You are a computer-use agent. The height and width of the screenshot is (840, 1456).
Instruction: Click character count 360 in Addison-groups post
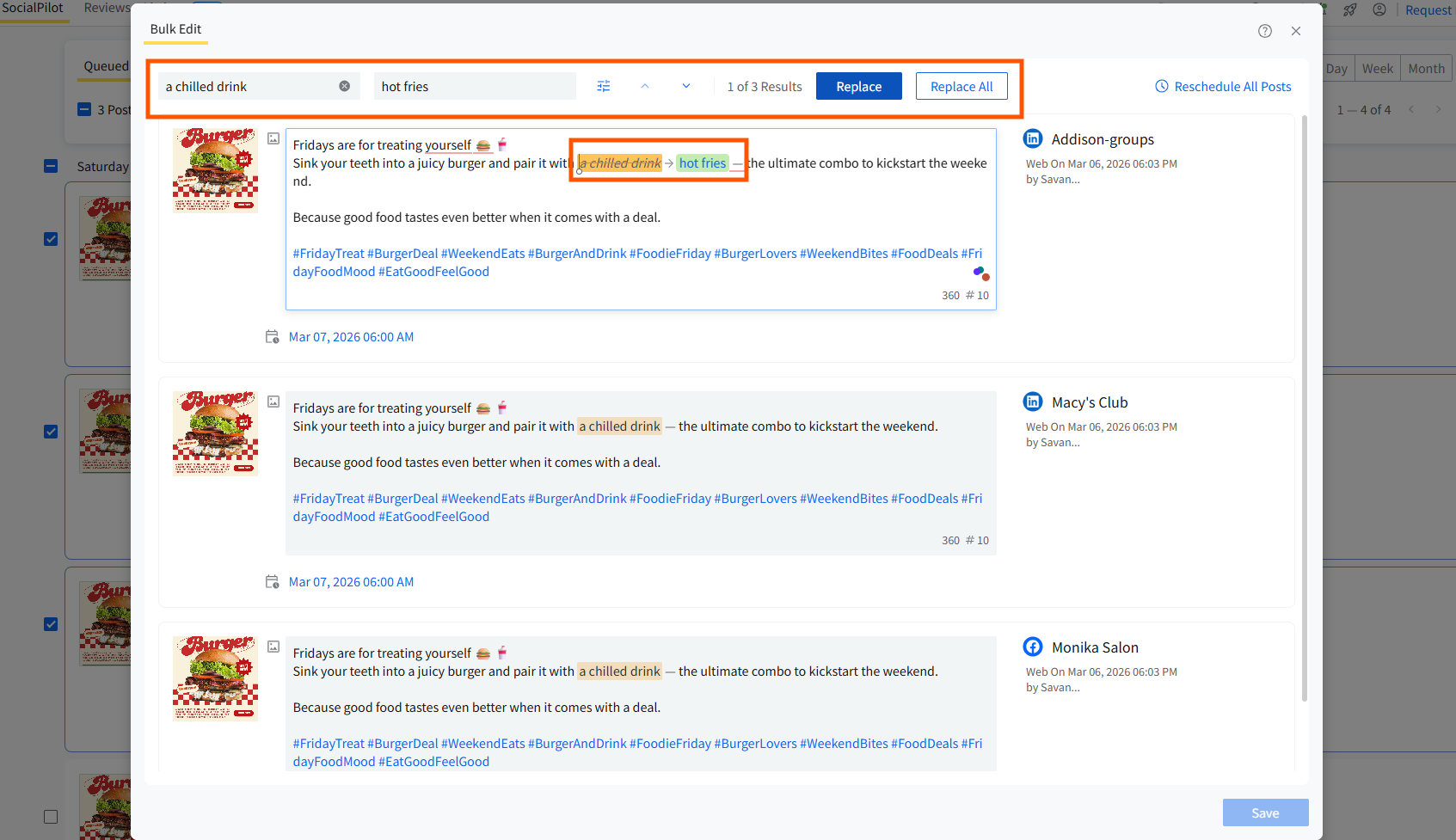pos(950,295)
